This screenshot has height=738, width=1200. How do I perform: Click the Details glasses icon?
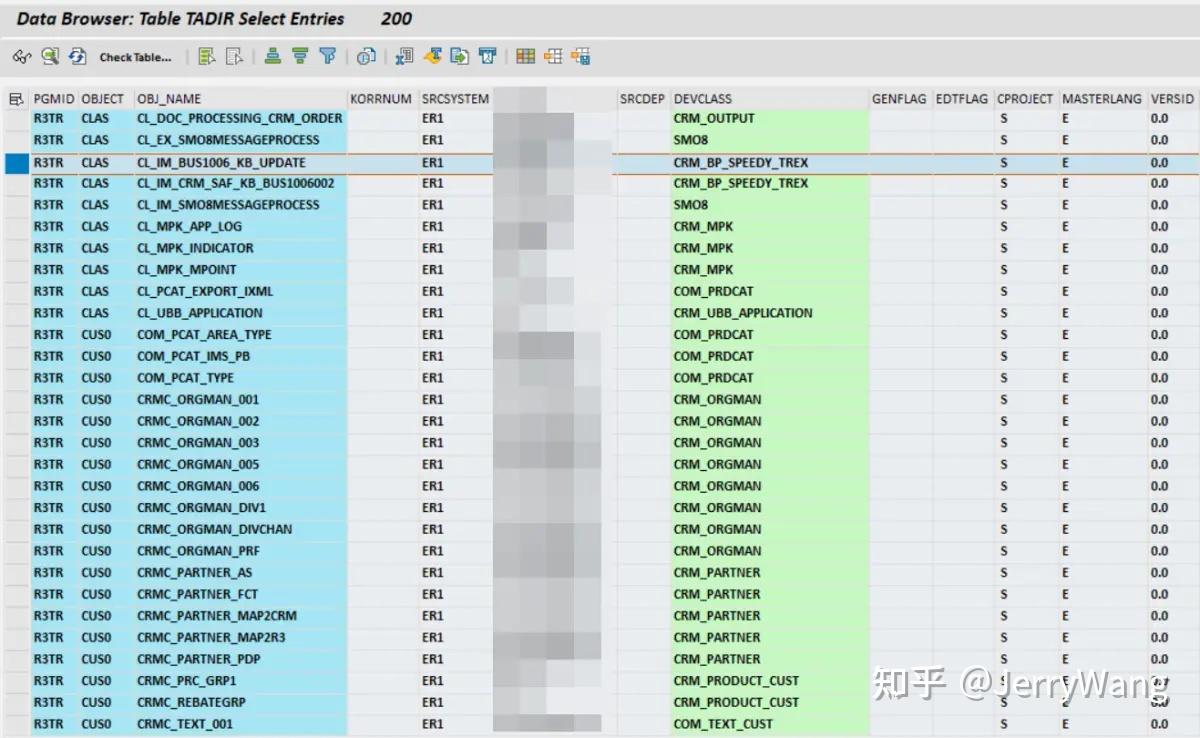pyautogui.click(x=22, y=56)
